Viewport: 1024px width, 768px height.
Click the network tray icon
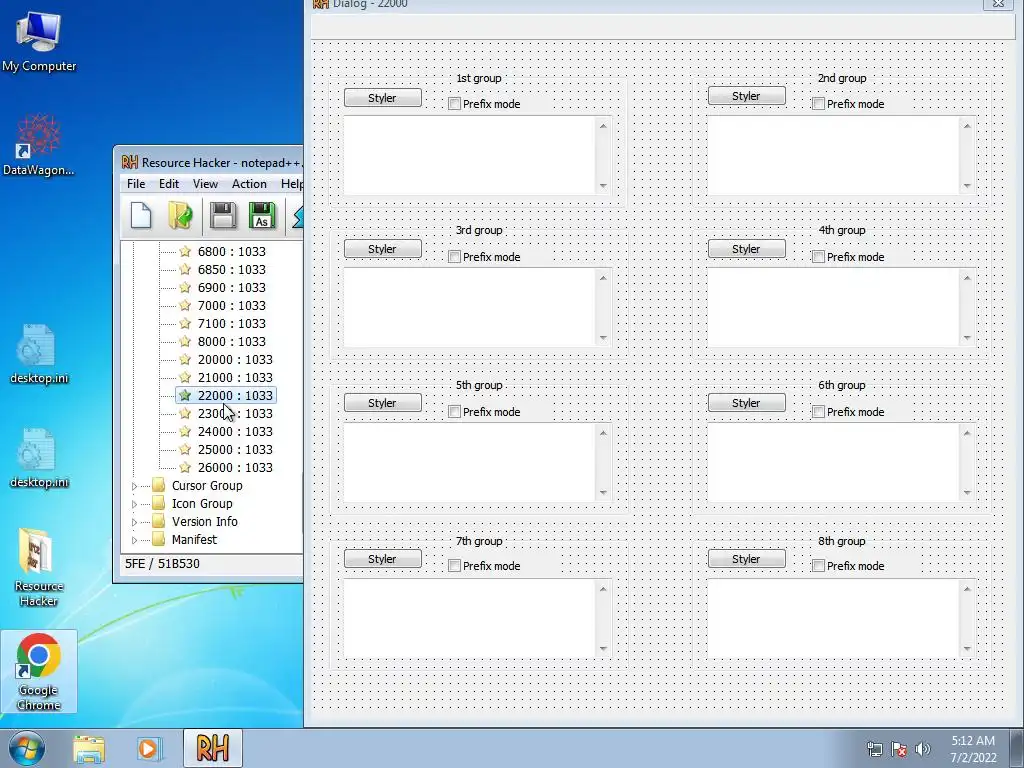[874, 749]
